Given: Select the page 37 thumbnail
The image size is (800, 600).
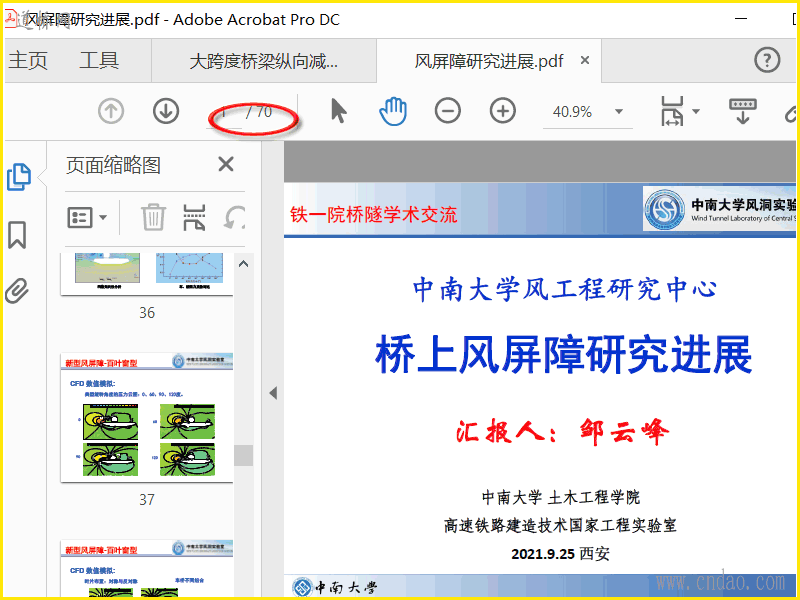Looking at the screenshot, I should click(x=147, y=417).
